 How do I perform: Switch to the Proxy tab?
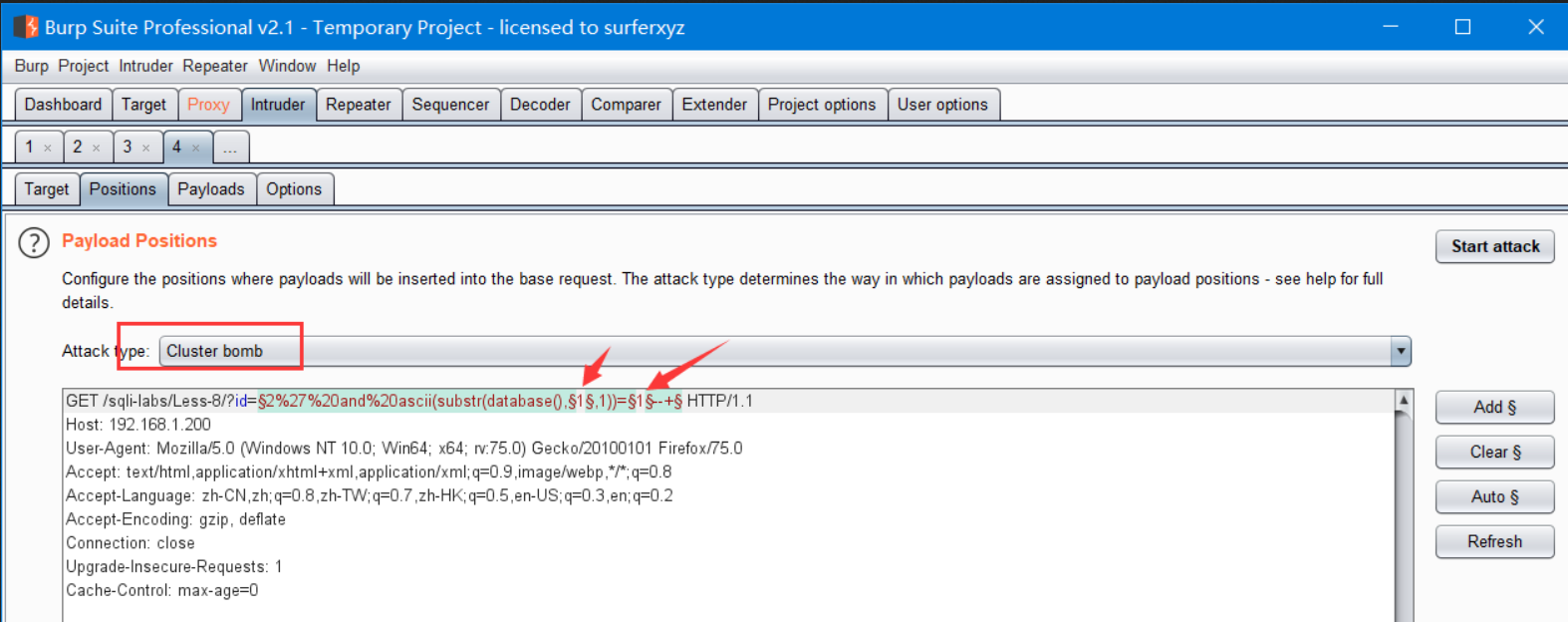tap(208, 105)
